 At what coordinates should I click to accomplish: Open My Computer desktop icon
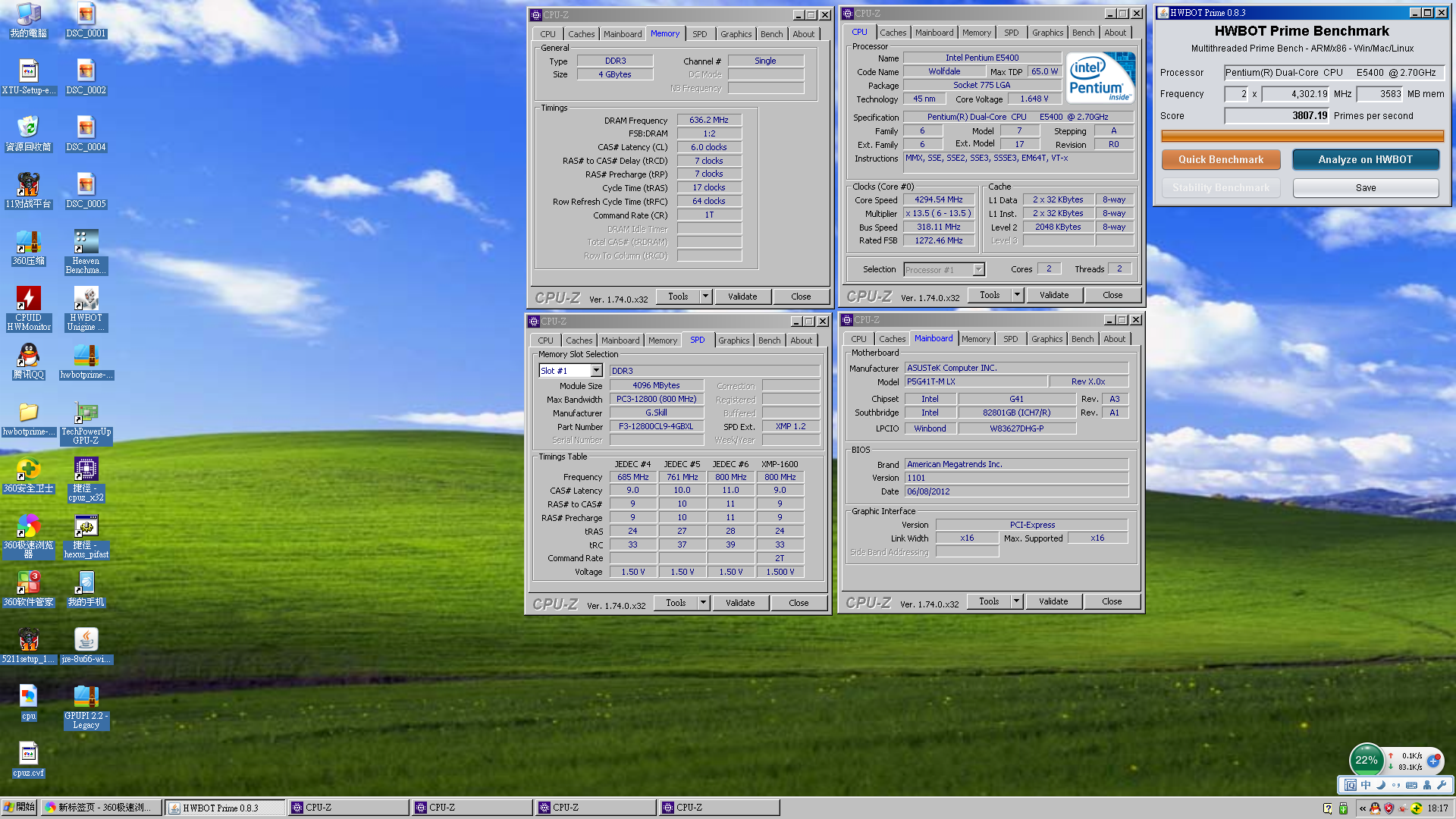(x=29, y=20)
